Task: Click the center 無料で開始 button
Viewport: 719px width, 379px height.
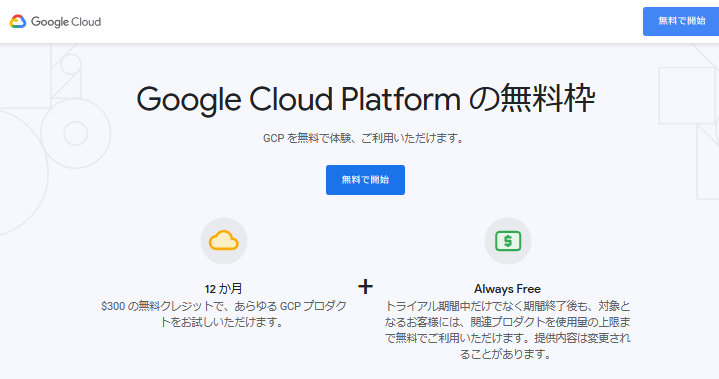Action: point(365,180)
